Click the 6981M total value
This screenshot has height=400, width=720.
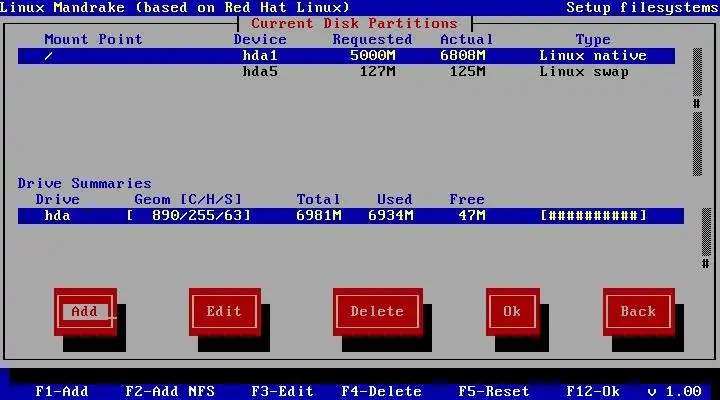pos(319,215)
